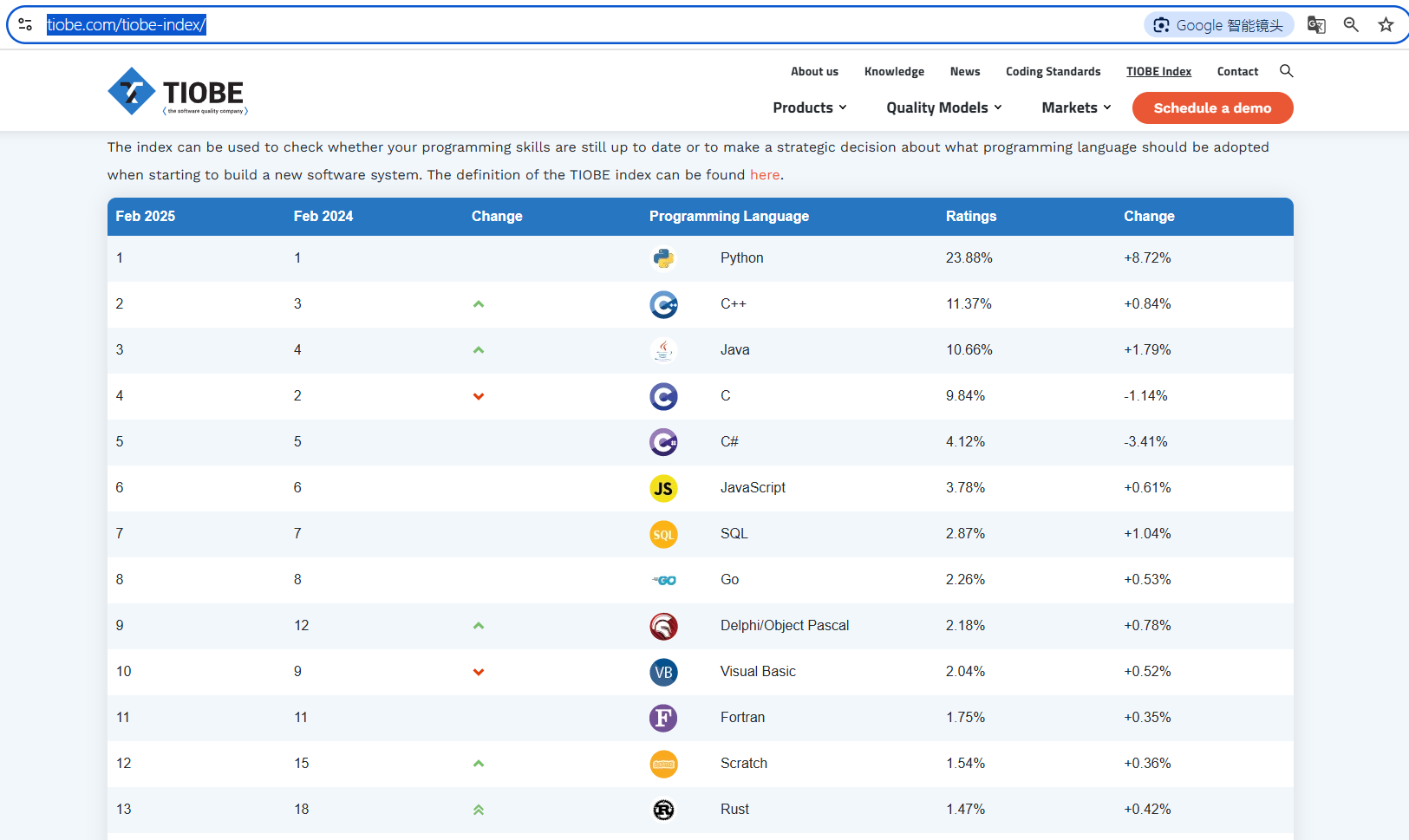Click the Visual Basic language name
This screenshot has width=1409, height=840.
click(x=758, y=672)
